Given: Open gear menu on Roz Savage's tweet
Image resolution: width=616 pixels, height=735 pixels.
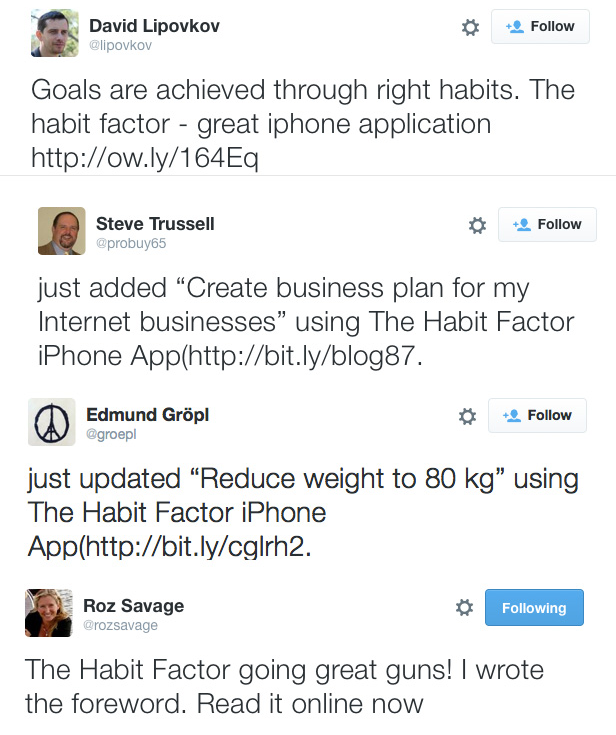Looking at the screenshot, I should pyautogui.click(x=464, y=608).
